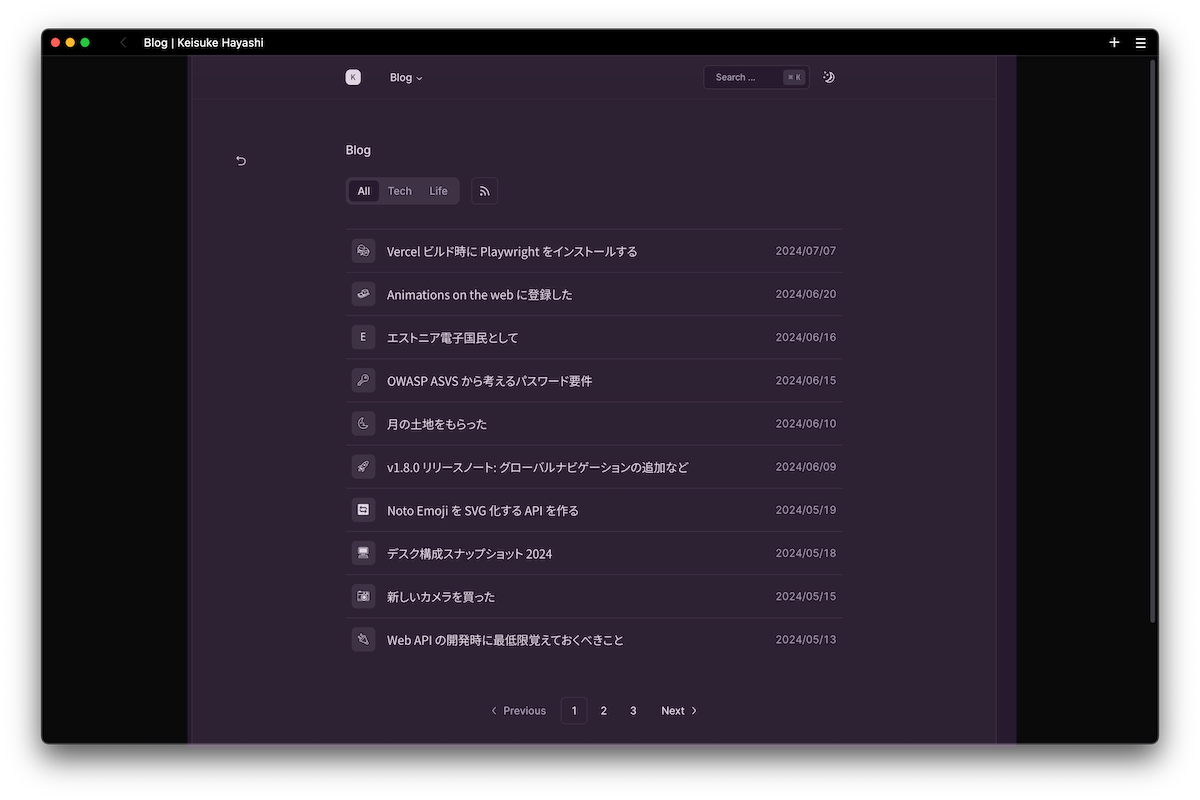Jump to page 3 in pagination
The width and height of the screenshot is (1200, 800).
633,711
